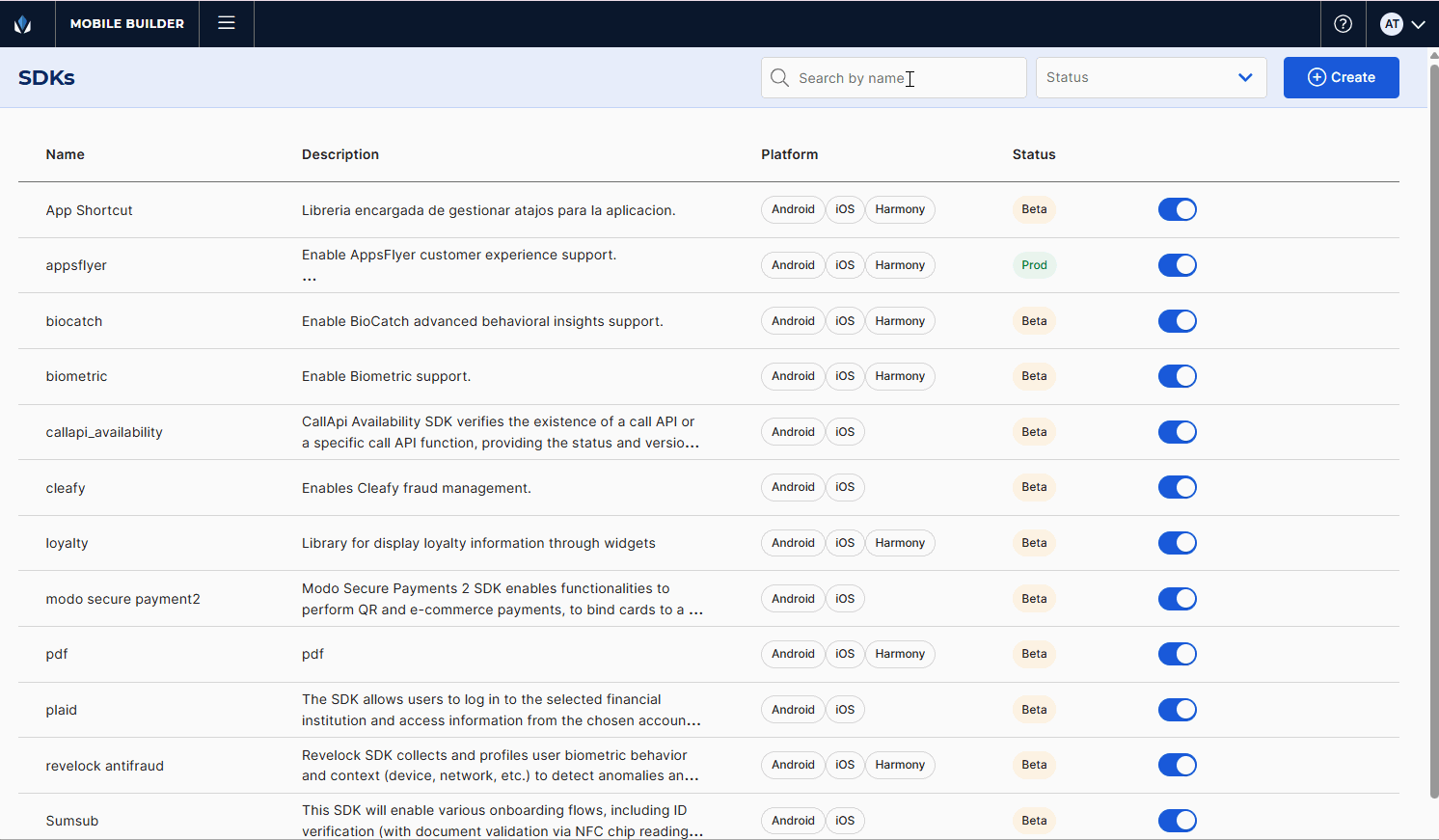Click the flame logo icon in header
The image size is (1439, 840).
coord(23,24)
